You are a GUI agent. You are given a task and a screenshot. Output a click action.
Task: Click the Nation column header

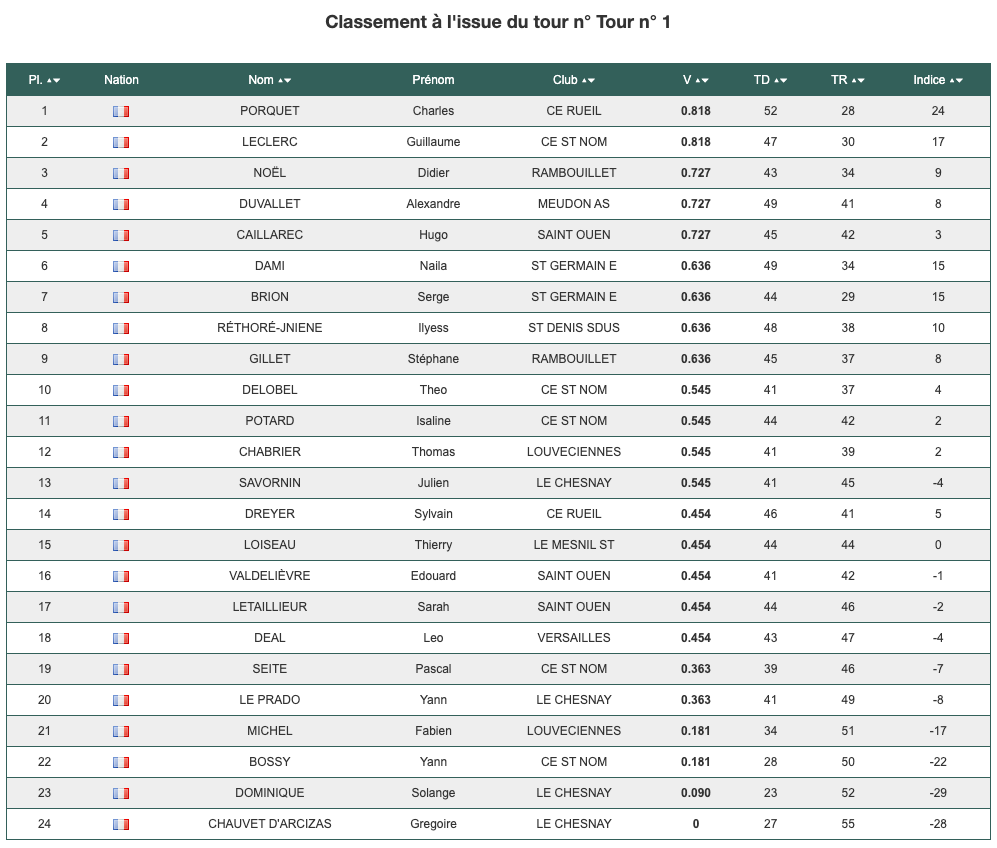coord(121,80)
